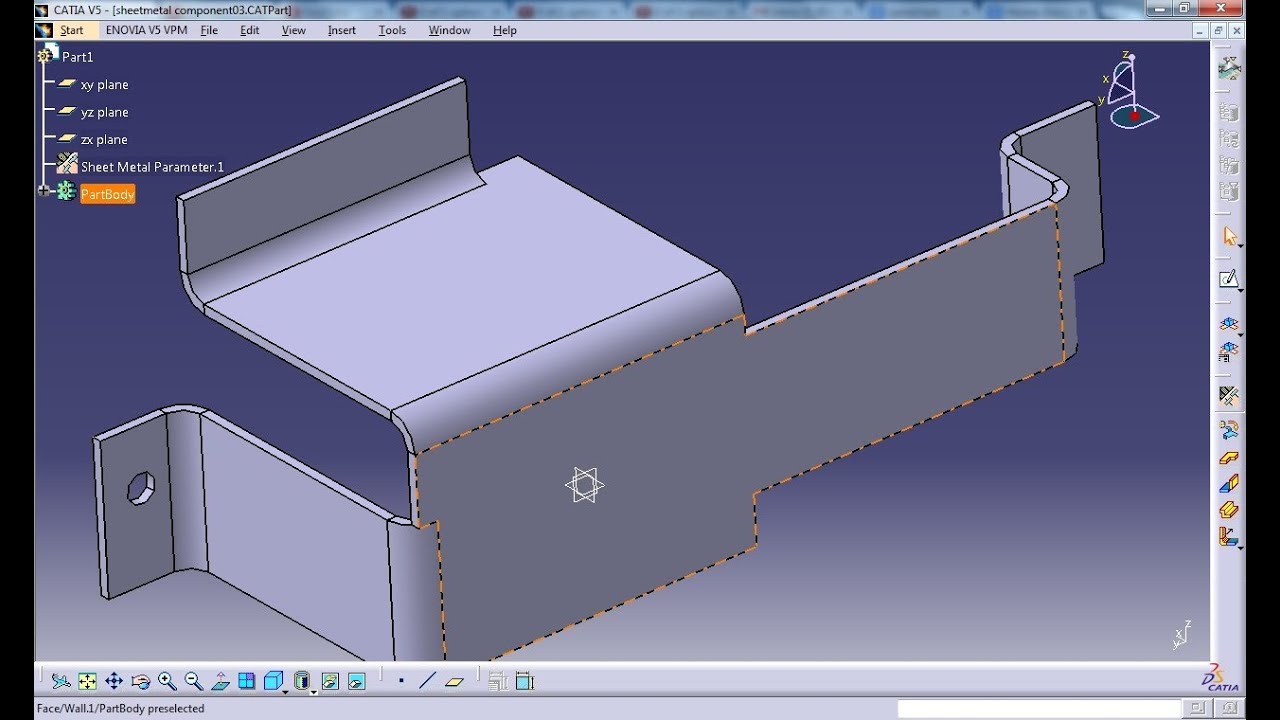Viewport: 1280px width, 720px height.
Task: Click the Hide/Show icon
Action: click(330, 681)
